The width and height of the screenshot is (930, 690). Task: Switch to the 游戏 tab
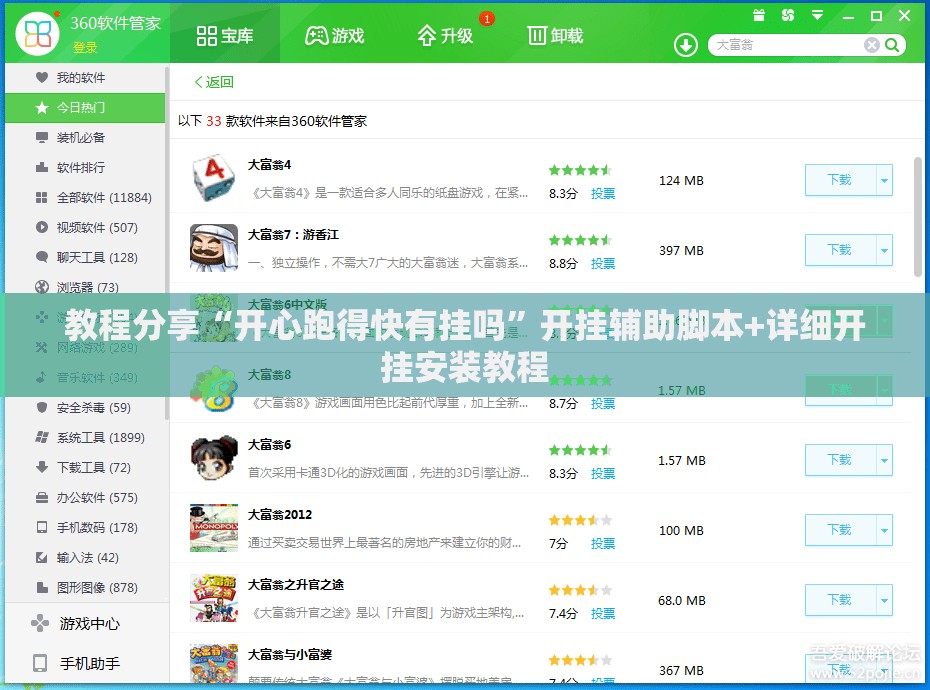[335, 36]
